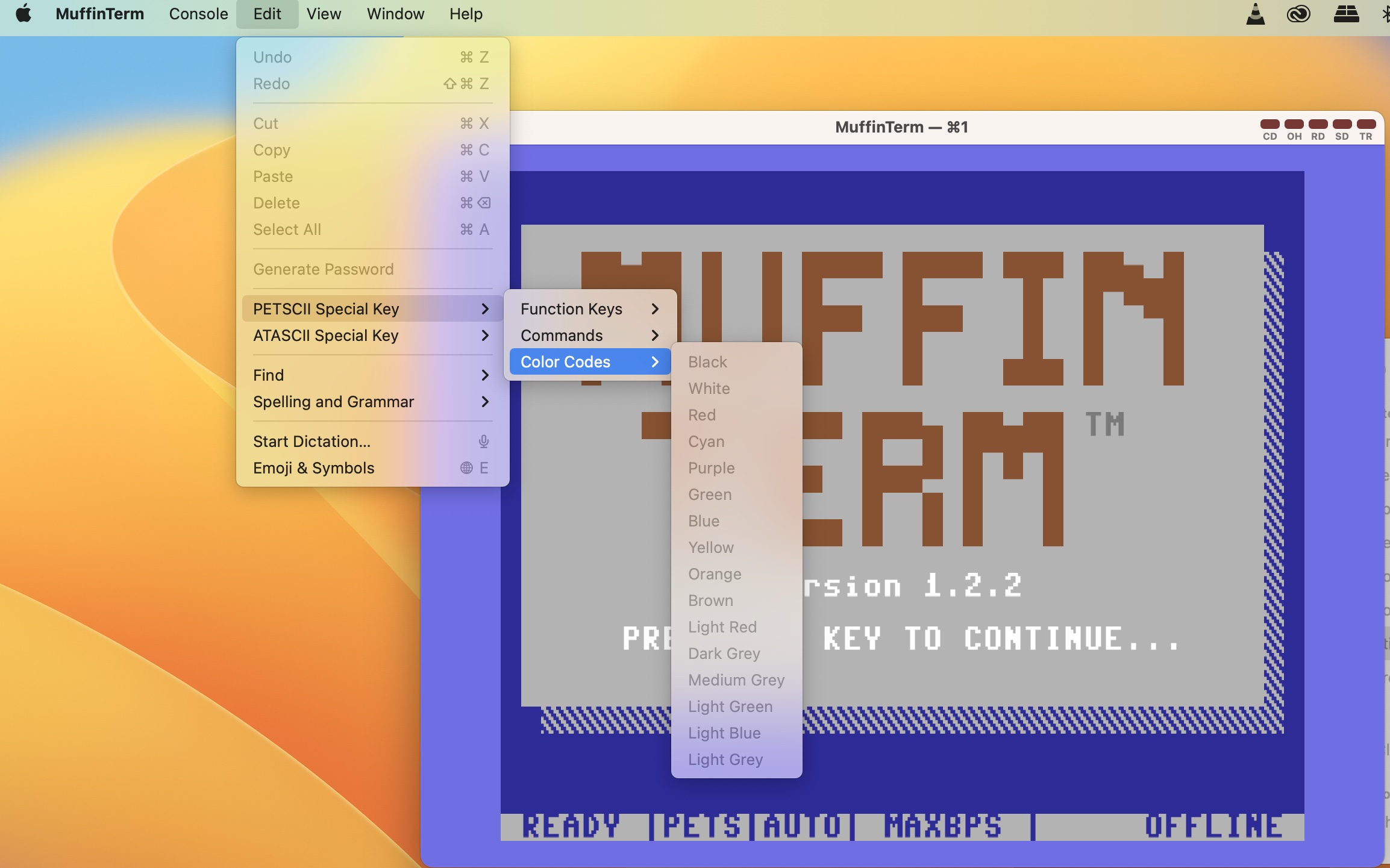Screen dimensions: 1390x868
Task: Click the OFFLINE status bar entry
Action: (1213, 826)
